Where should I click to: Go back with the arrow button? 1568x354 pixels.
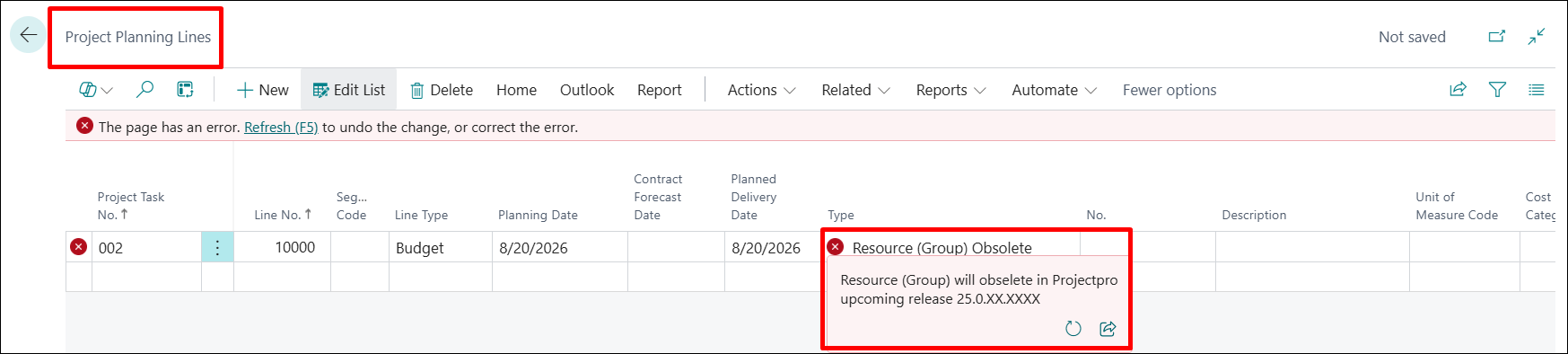[28, 35]
